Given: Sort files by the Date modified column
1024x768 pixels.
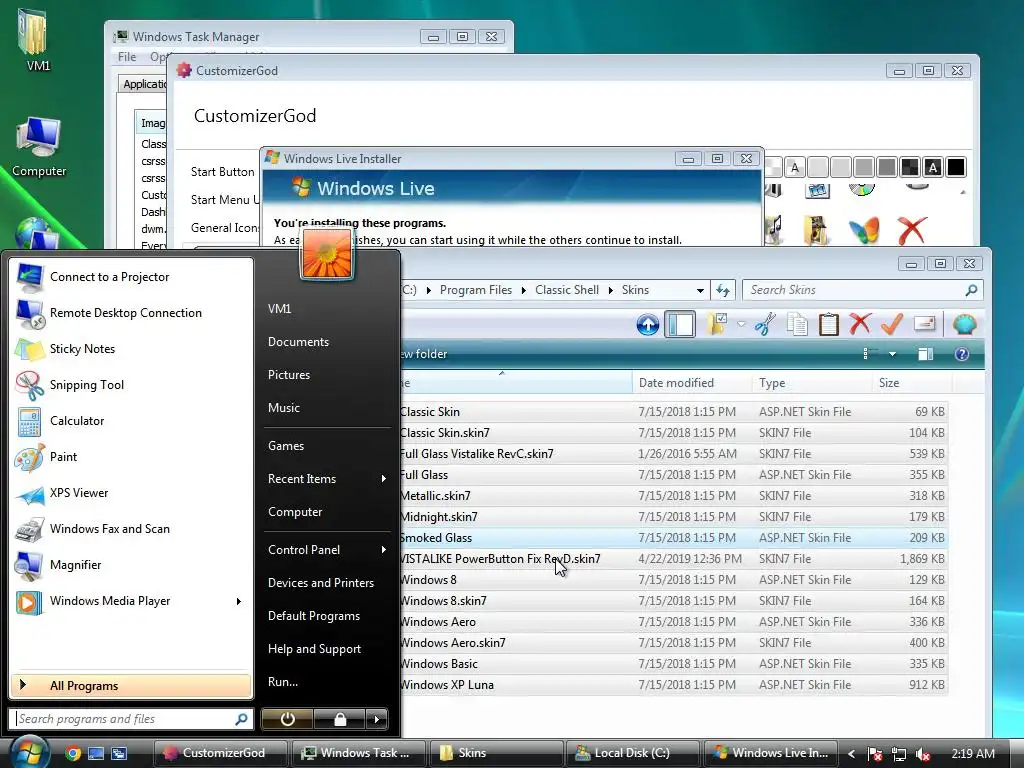Looking at the screenshot, I should coord(692,383).
